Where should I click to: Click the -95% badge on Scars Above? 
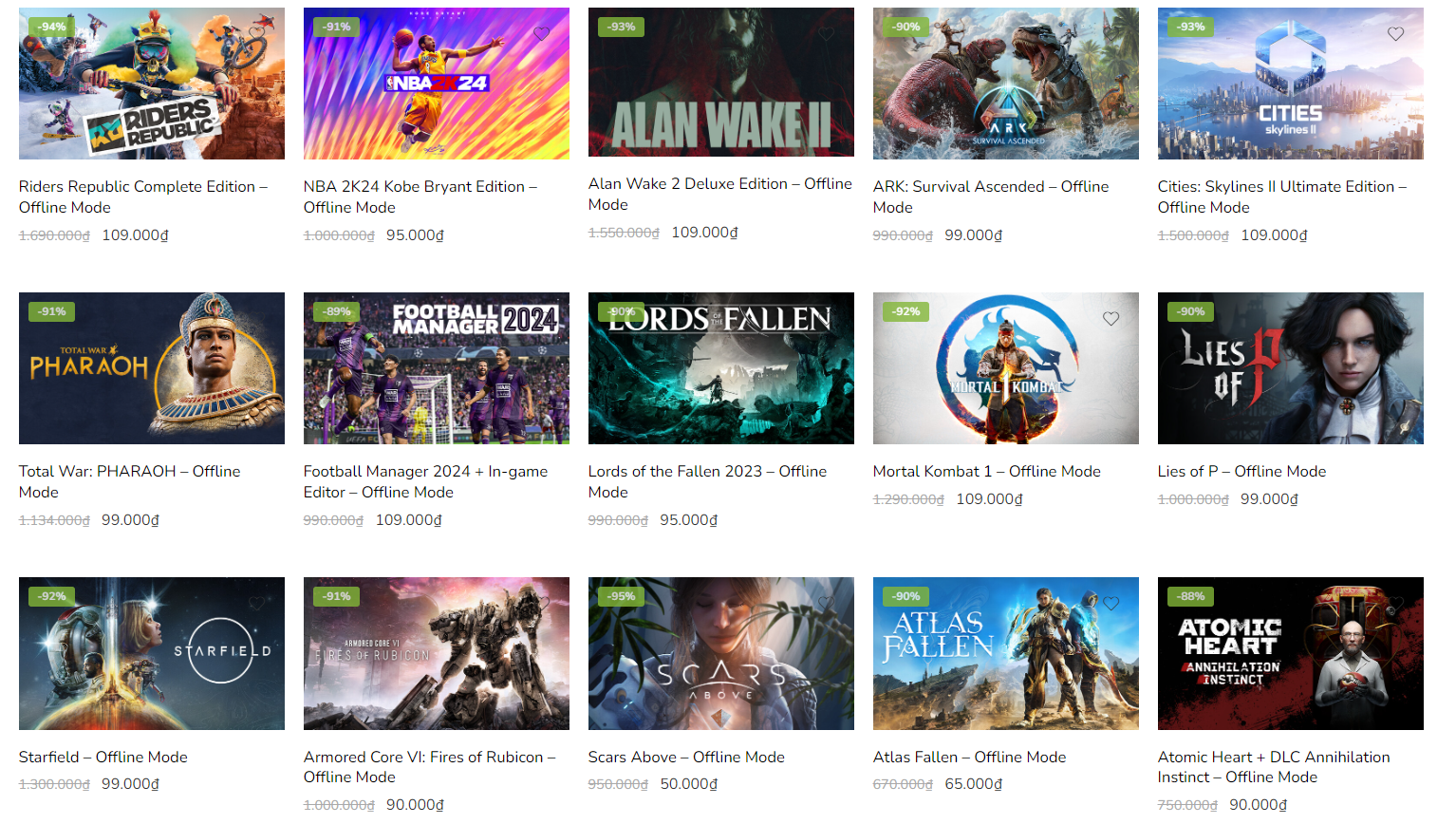point(622,596)
